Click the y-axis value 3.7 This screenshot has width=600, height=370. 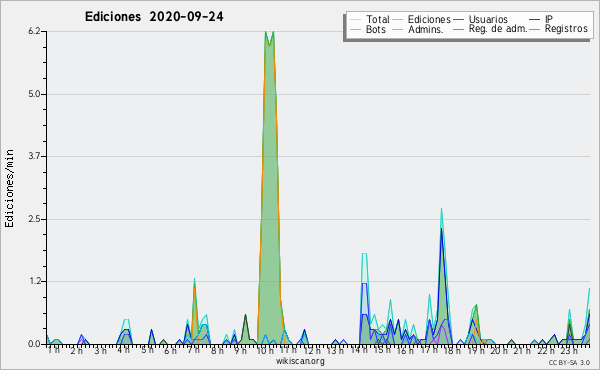coord(34,156)
